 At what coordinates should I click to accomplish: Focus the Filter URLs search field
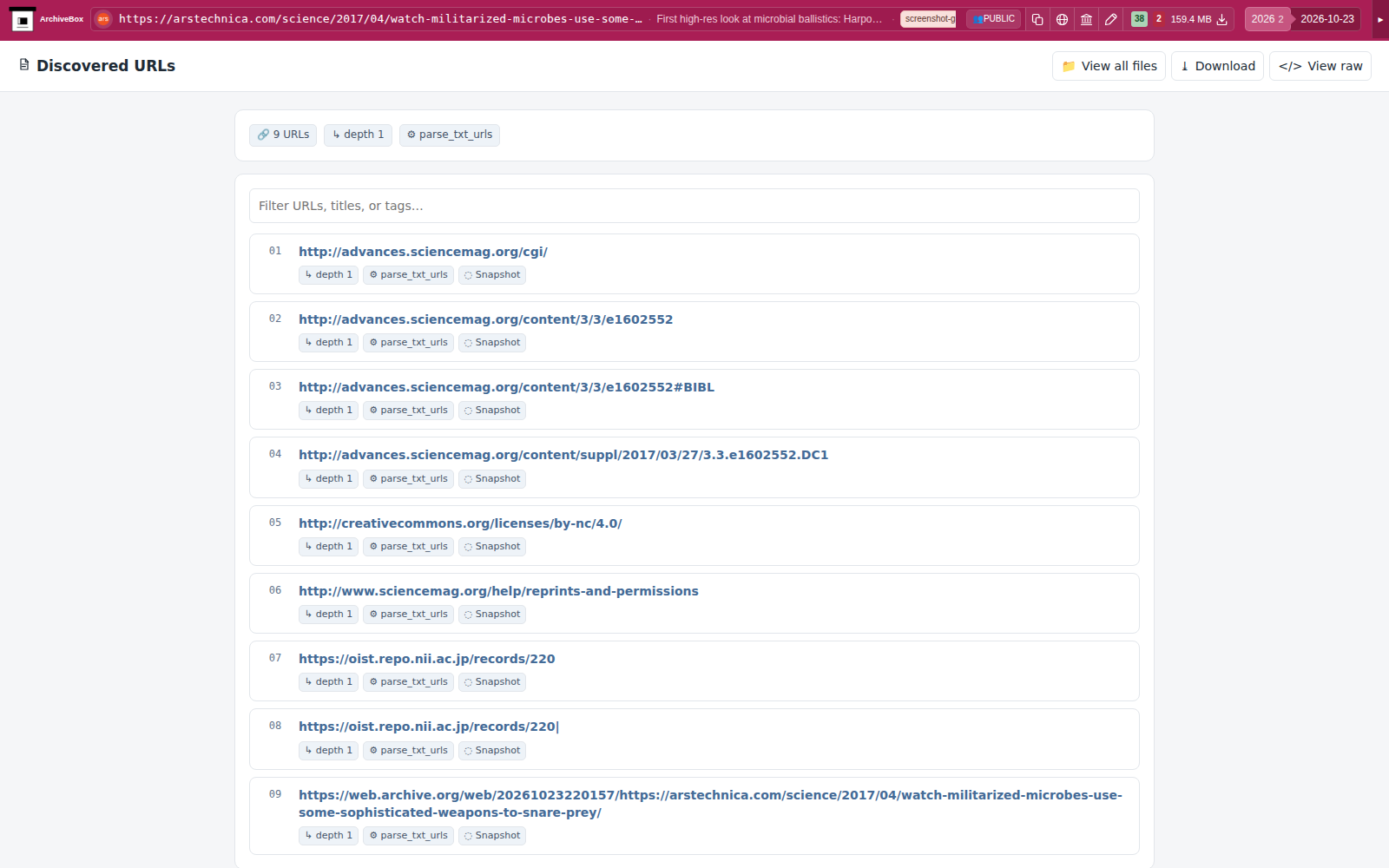694,206
